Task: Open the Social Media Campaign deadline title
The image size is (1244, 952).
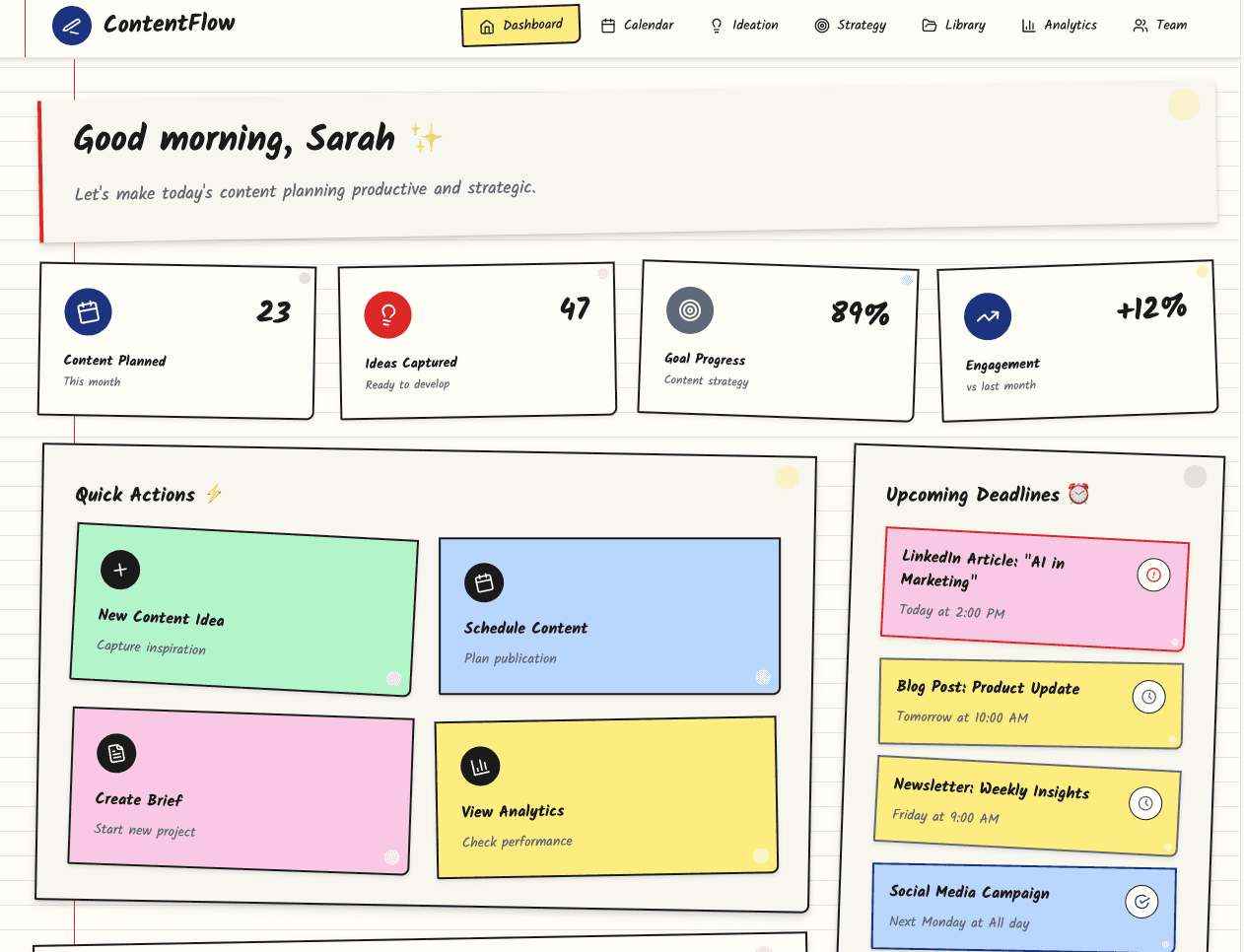Action: point(970,892)
